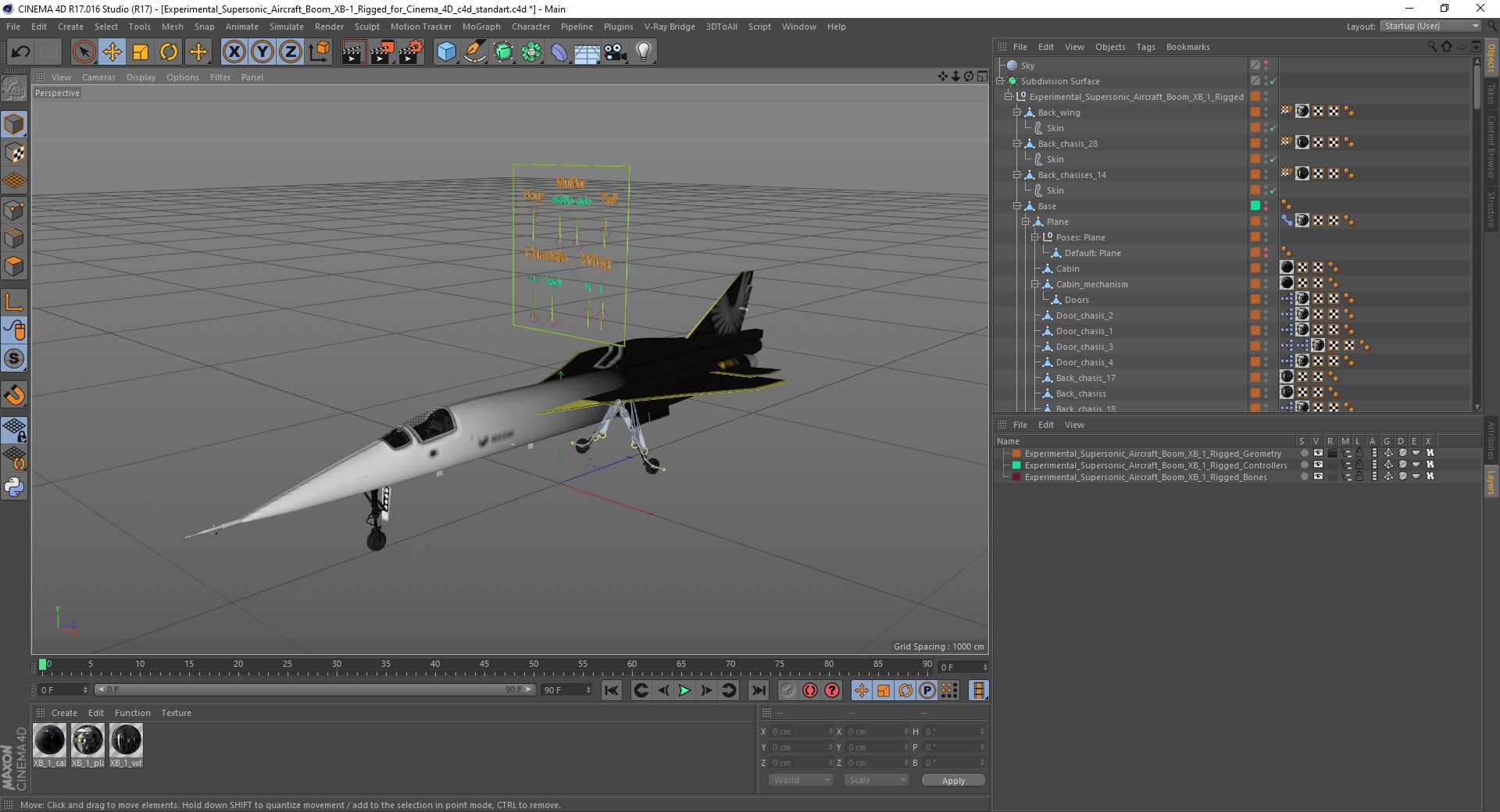The image size is (1500, 812).
Task: Collapse the Back_chasis_28 tree node
Action: (x=1017, y=144)
